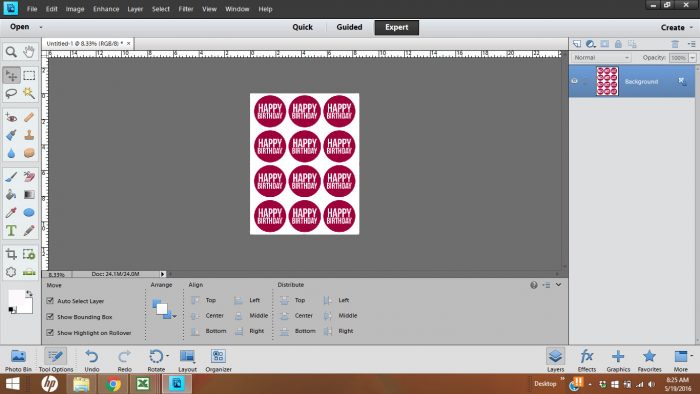Viewport: 700px width, 394px height.
Task: Toggle the Tool Options panel
Action: pos(56,361)
